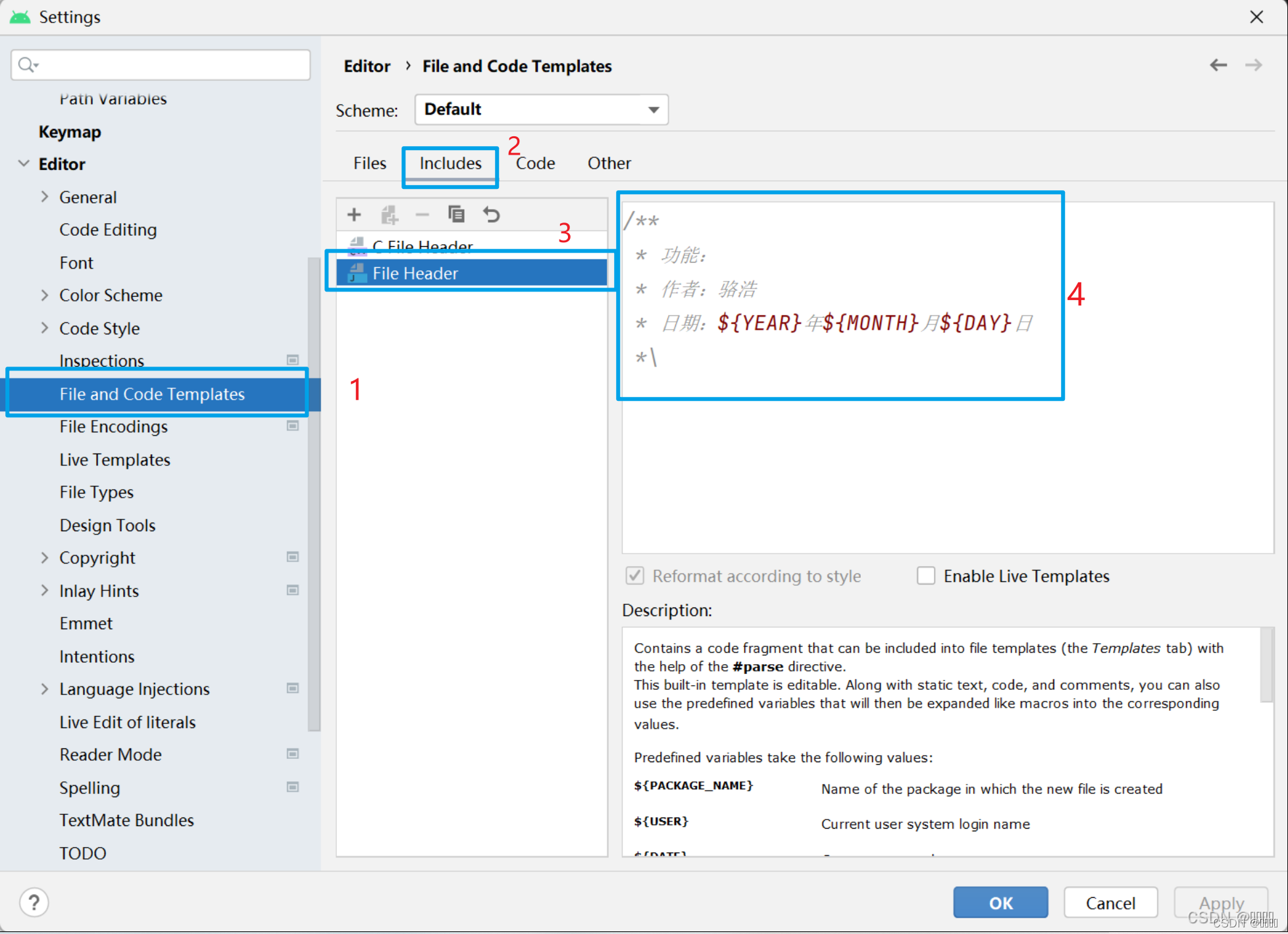Toggle Reformat according to style checkbox

click(634, 576)
